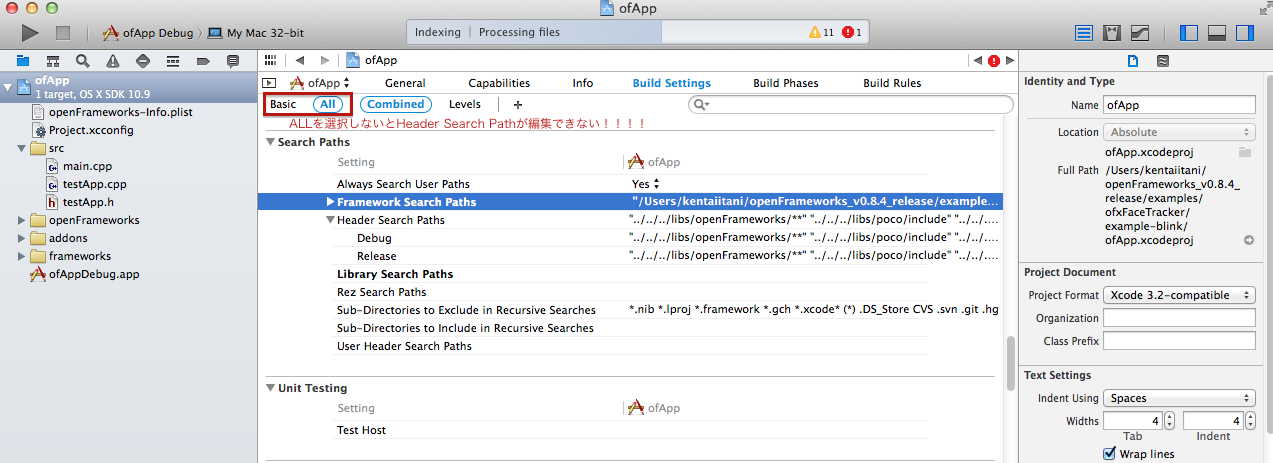Expand the addons folder

(23, 238)
